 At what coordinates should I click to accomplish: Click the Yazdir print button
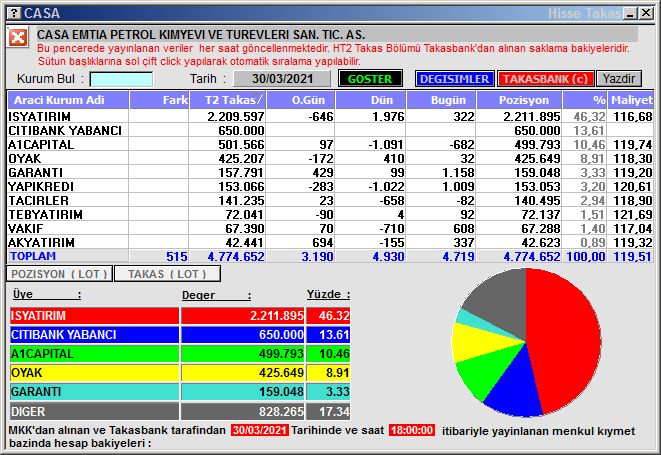pyautogui.click(x=619, y=79)
